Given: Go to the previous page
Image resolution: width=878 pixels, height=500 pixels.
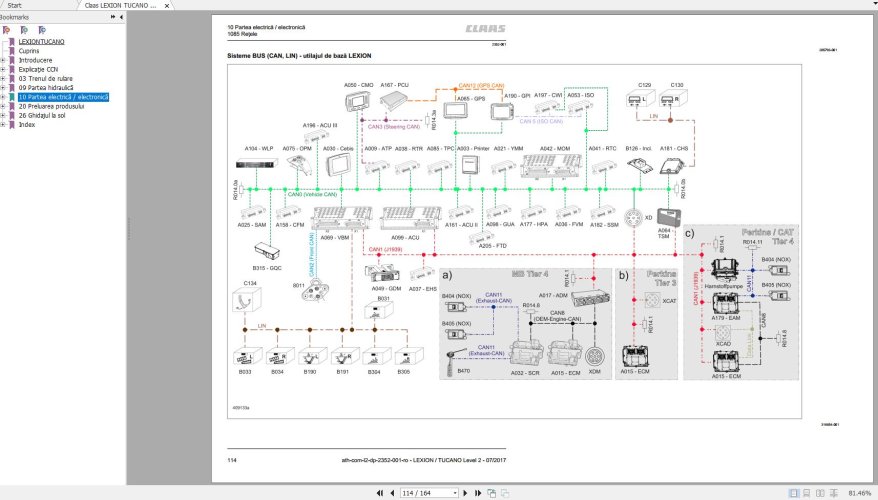Looking at the screenshot, I should (x=392, y=493).
